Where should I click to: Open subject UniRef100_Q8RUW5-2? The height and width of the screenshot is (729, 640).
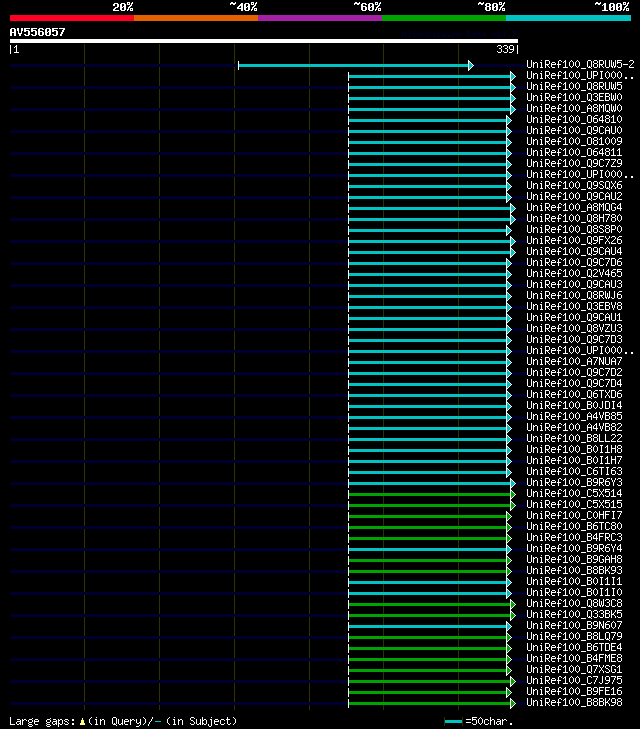pyautogui.click(x=580, y=64)
